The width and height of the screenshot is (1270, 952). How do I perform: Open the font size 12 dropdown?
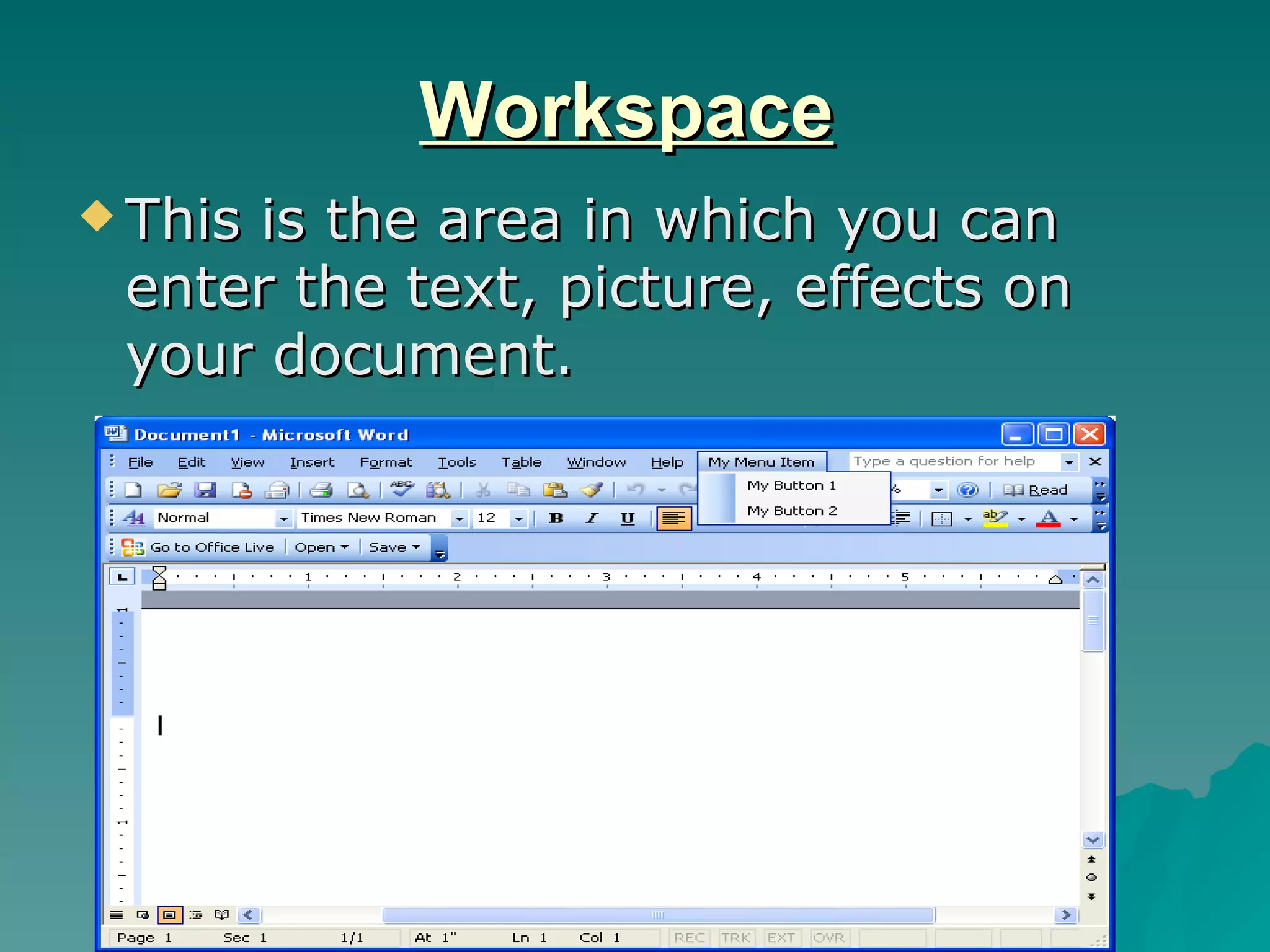click(x=518, y=518)
